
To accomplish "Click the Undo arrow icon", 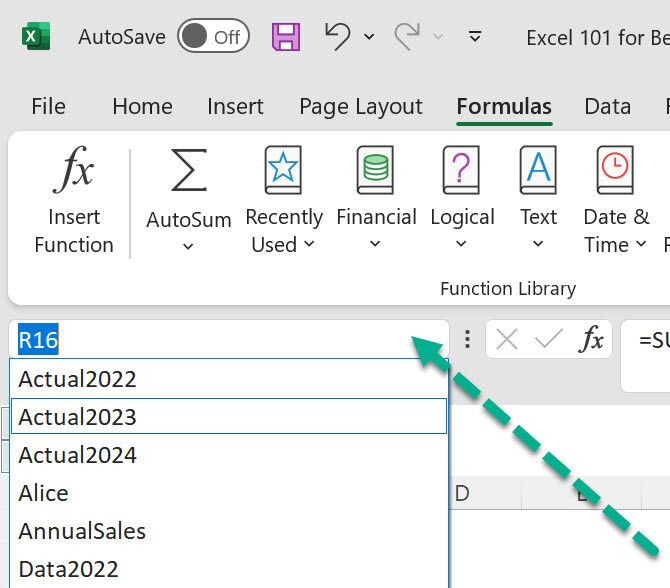I will click(338, 36).
